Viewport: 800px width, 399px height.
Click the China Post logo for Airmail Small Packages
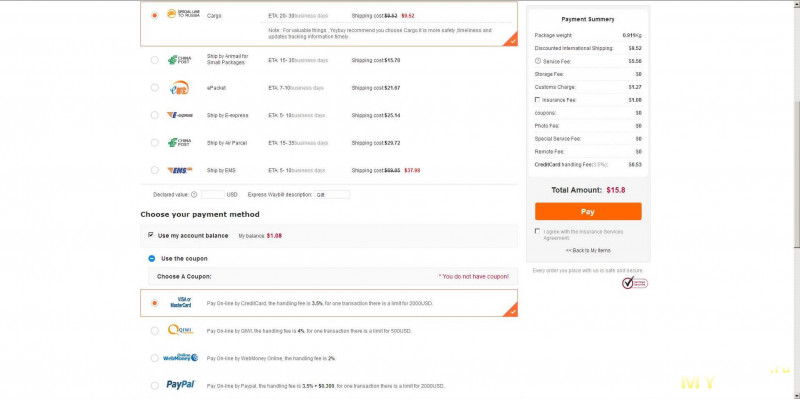click(180, 60)
